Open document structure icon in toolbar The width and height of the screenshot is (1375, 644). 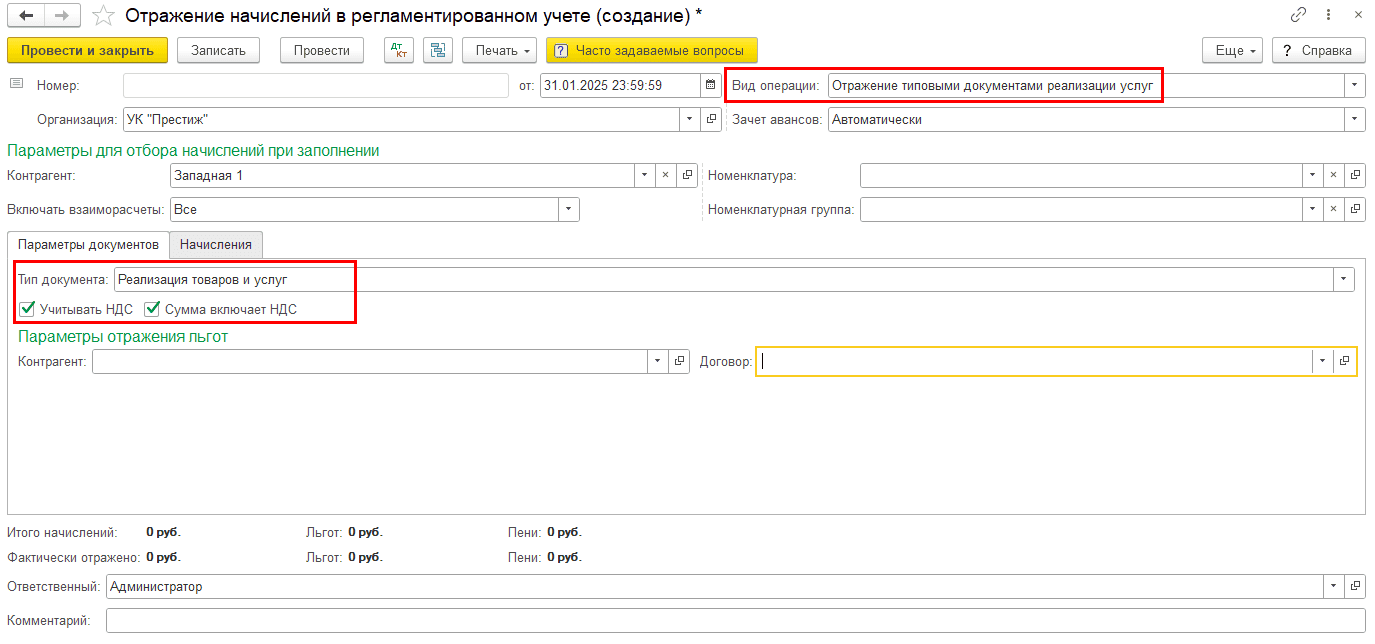438,51
